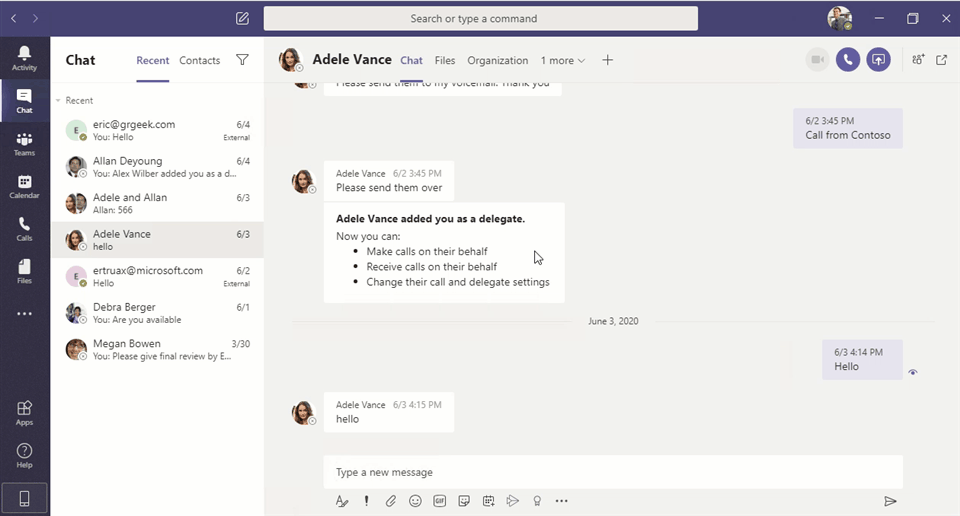
Task: Switch to the Recent tab
Action: point(152,60)
